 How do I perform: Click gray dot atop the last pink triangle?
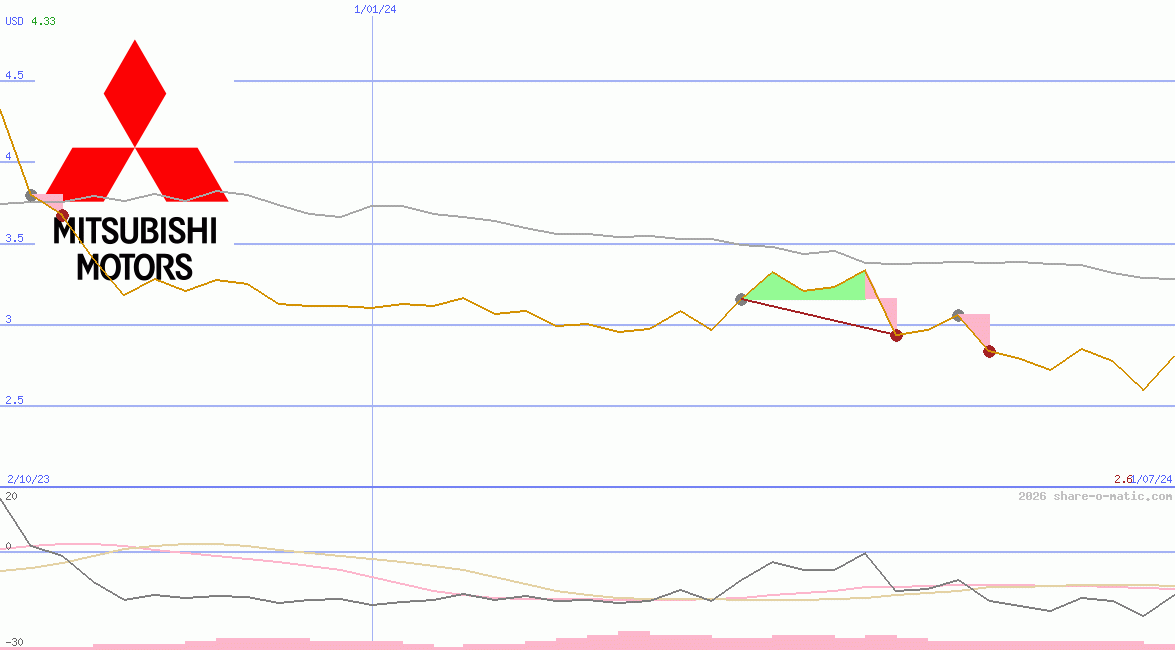958,316
